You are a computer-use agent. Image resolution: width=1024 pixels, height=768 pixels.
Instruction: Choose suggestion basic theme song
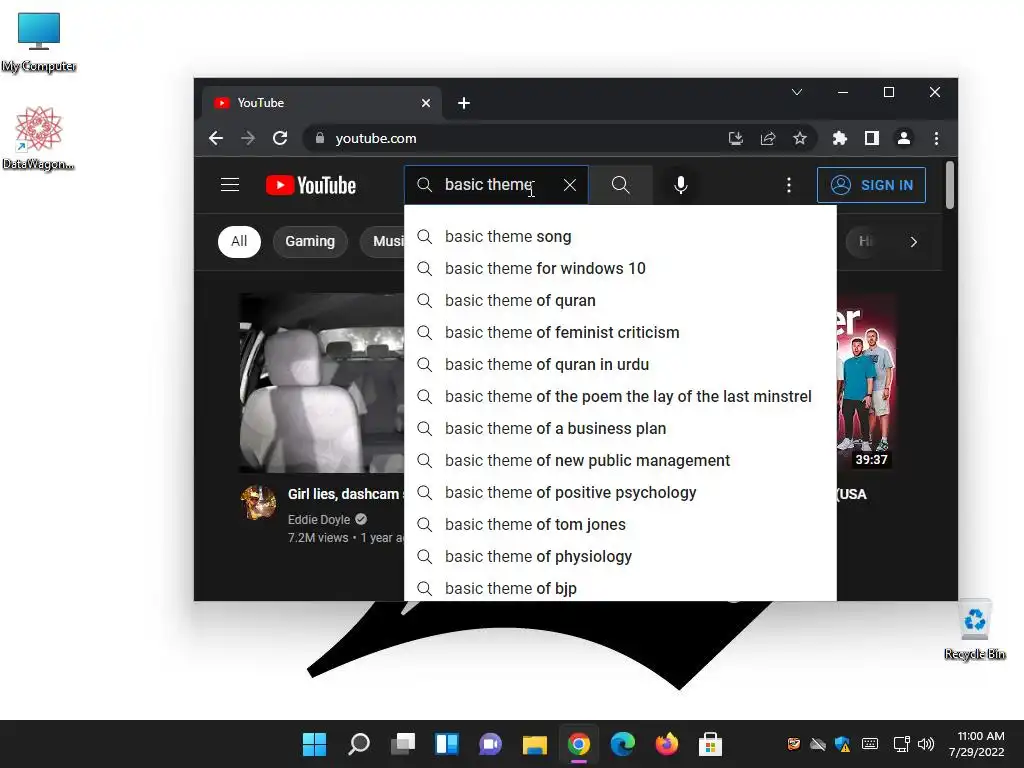[620, 236]
